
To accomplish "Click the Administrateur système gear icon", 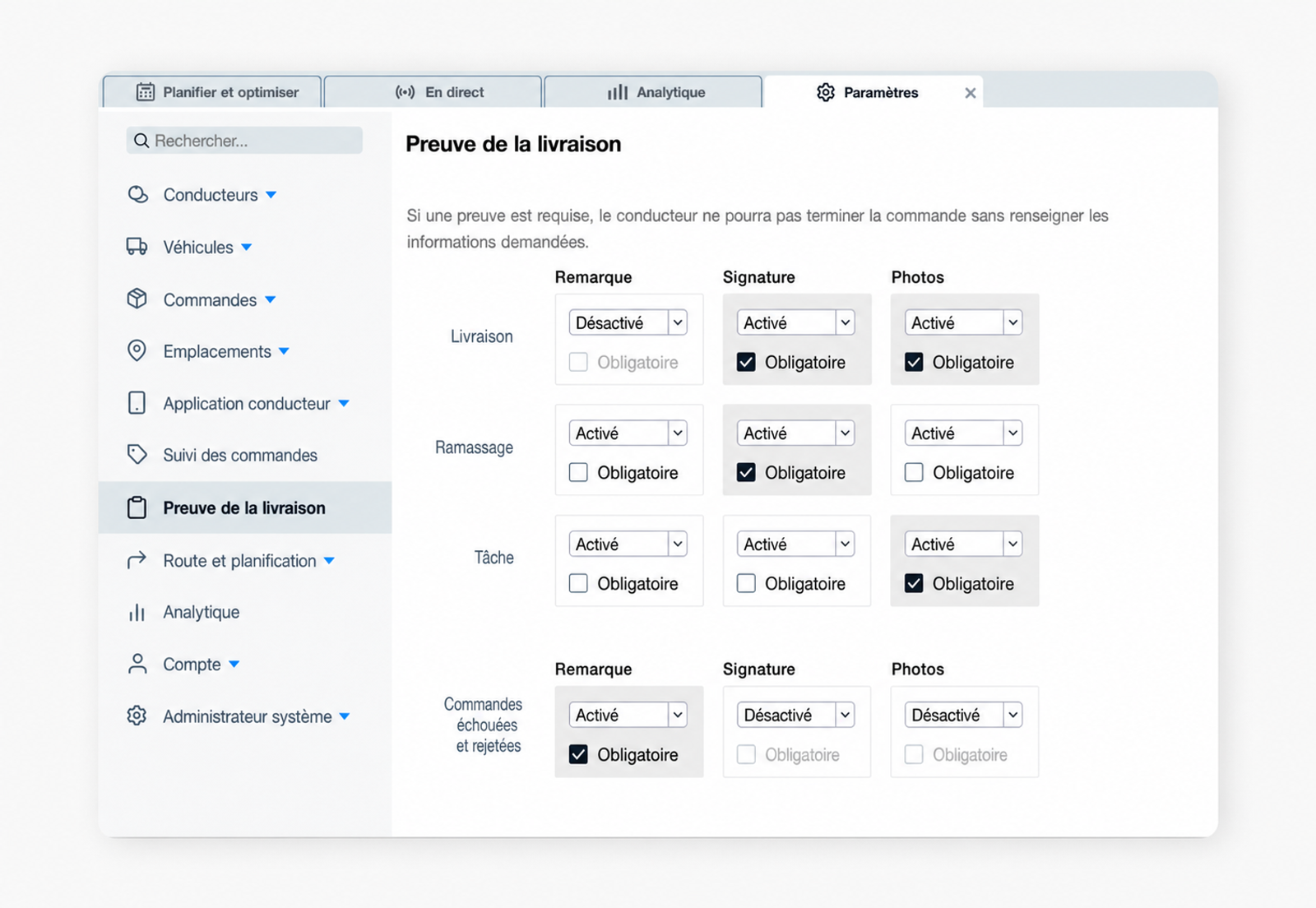I will pos(137,716).
